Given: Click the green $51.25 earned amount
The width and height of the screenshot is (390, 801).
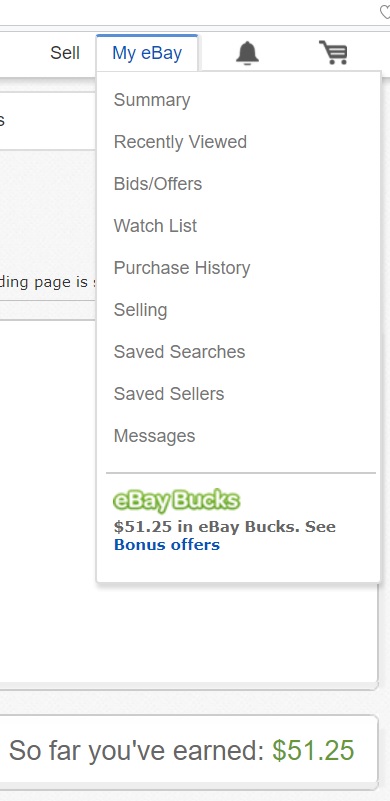Looking at the screenshot, I should (313, 750).
